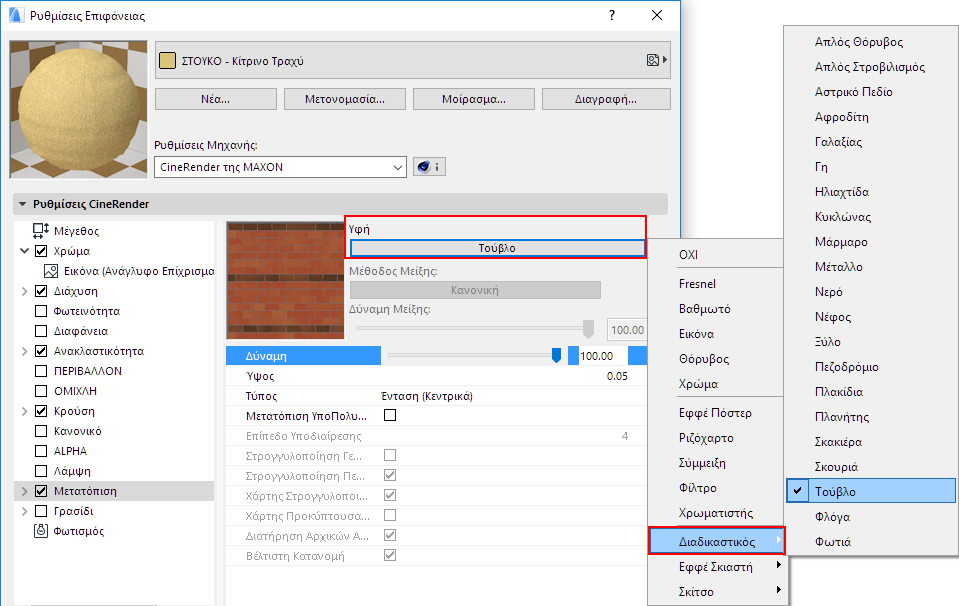Expand the Κρούση tree node
Image resolution: width=959 pixels, height=606 pixels.
point(24,411)
